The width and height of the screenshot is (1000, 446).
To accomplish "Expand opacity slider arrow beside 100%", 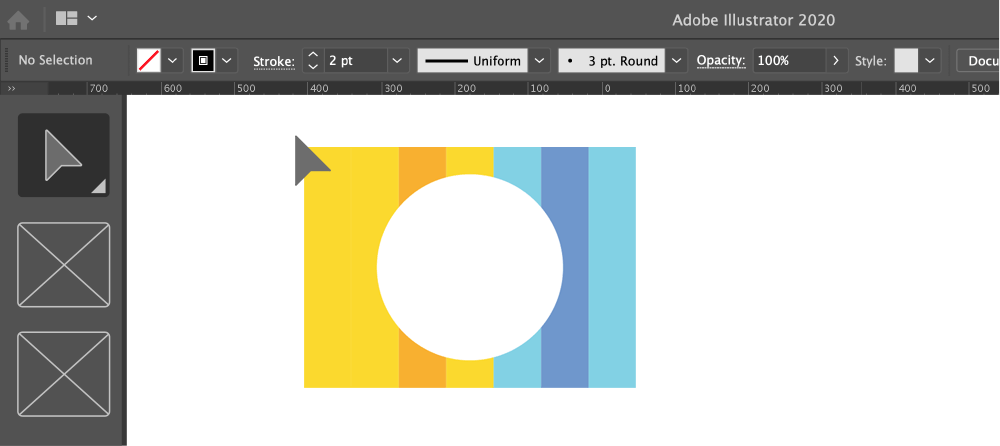I will pos(837,60).
